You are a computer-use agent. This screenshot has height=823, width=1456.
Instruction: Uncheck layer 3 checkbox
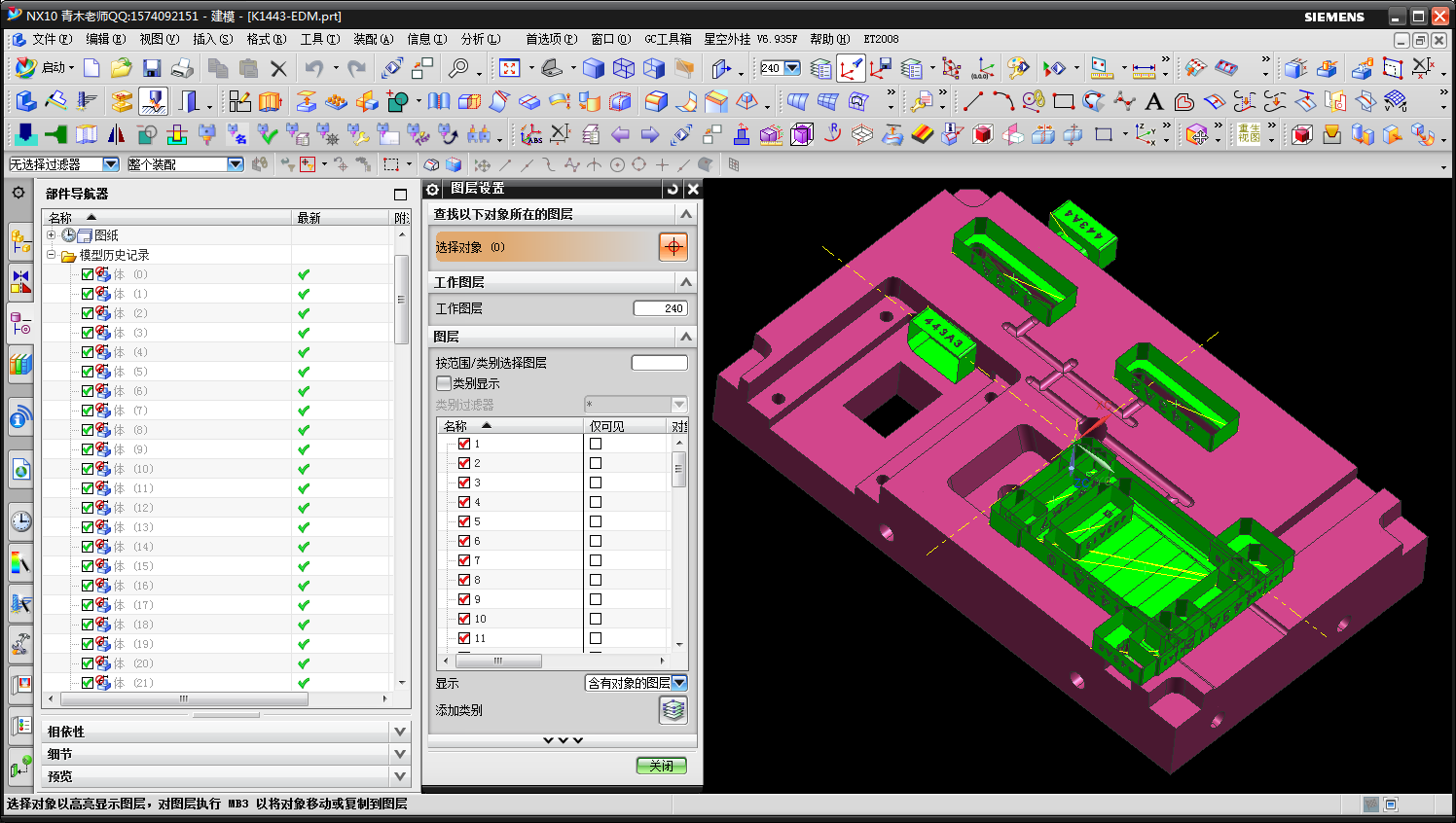coord(464,483)
